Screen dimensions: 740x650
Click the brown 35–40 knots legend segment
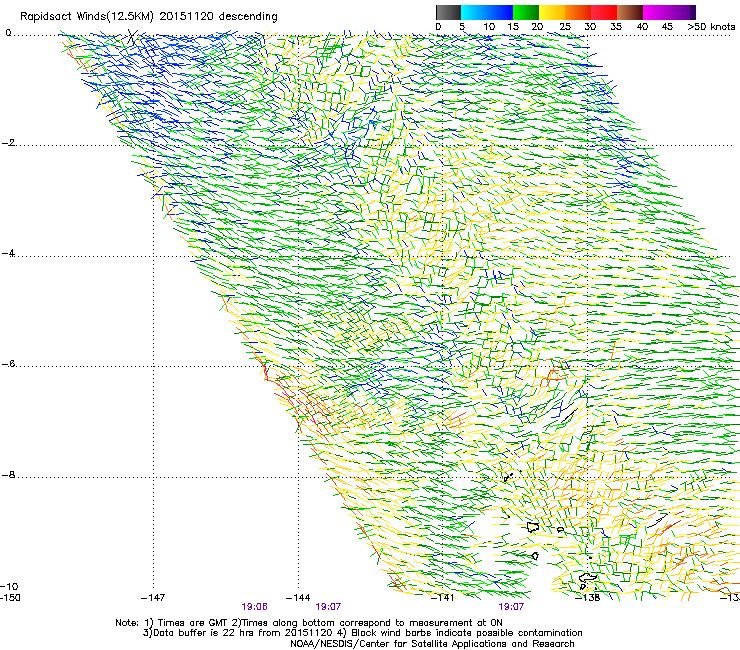(630, 12)
